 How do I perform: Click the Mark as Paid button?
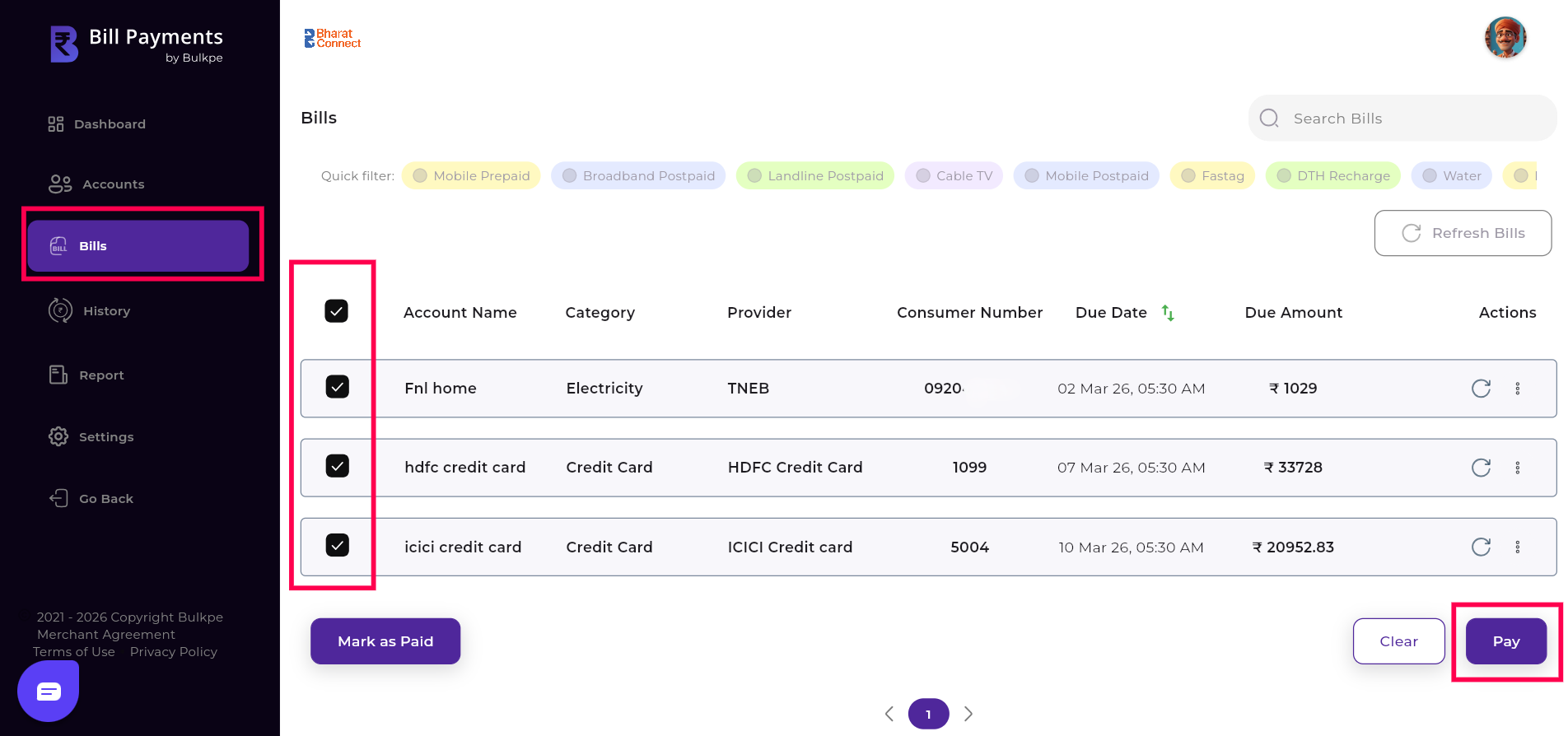[385, 641]
